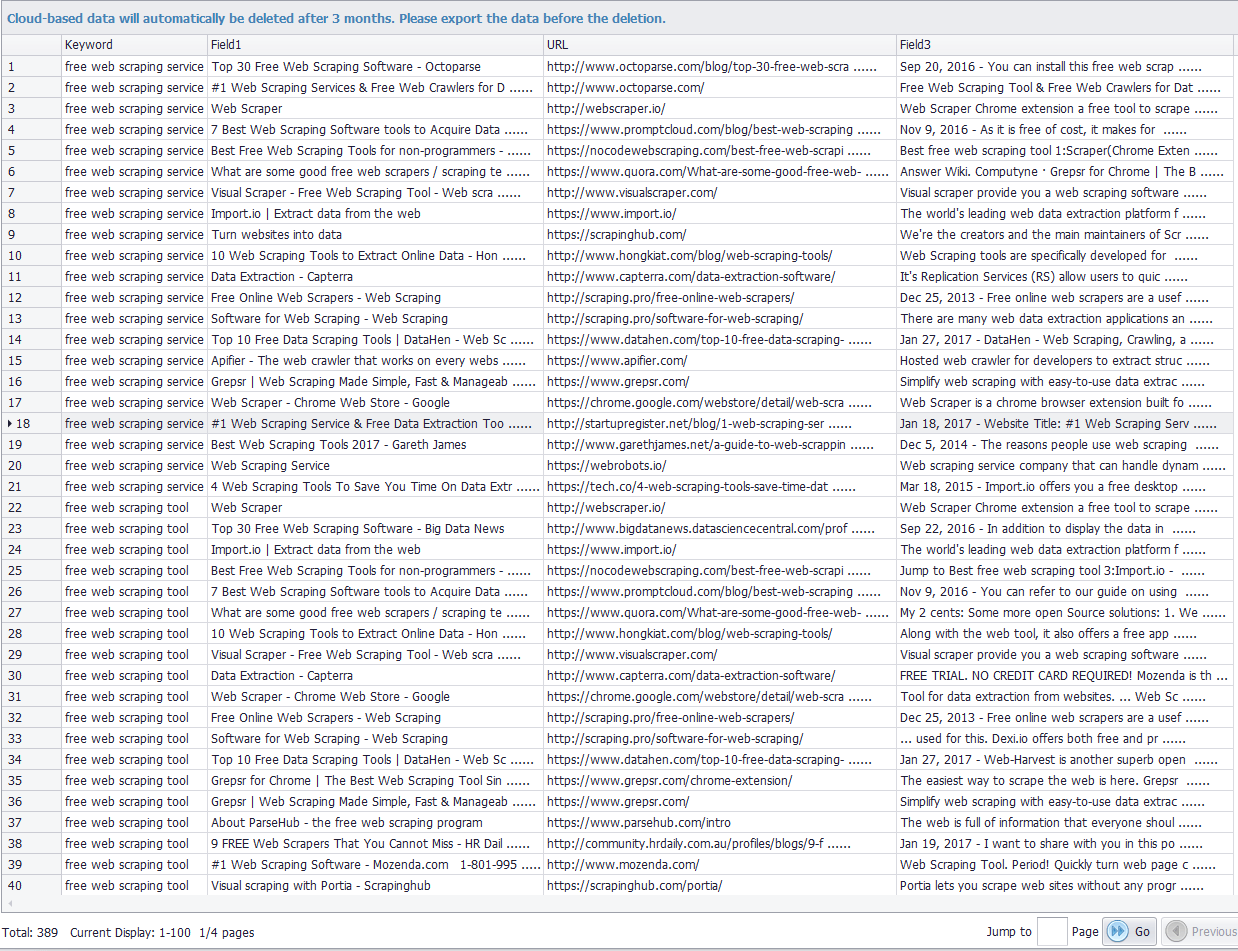1238x951 pixels.
Task: Click the URL column header
Action: point(720,45)
